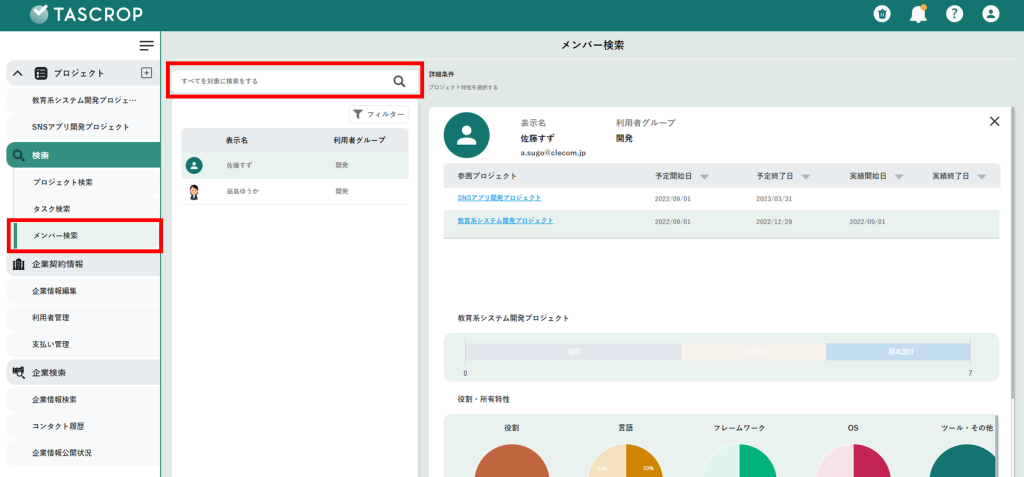Open the user account icon

(x=991, y=14)
